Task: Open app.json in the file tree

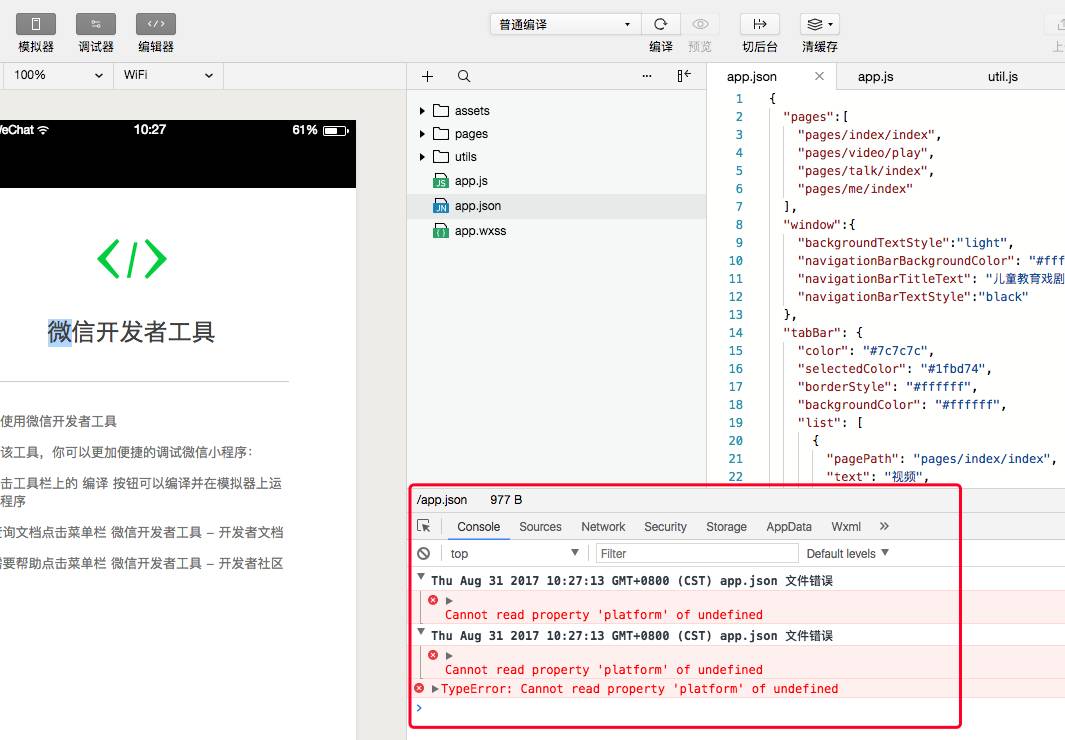Action: click(556, 206)
